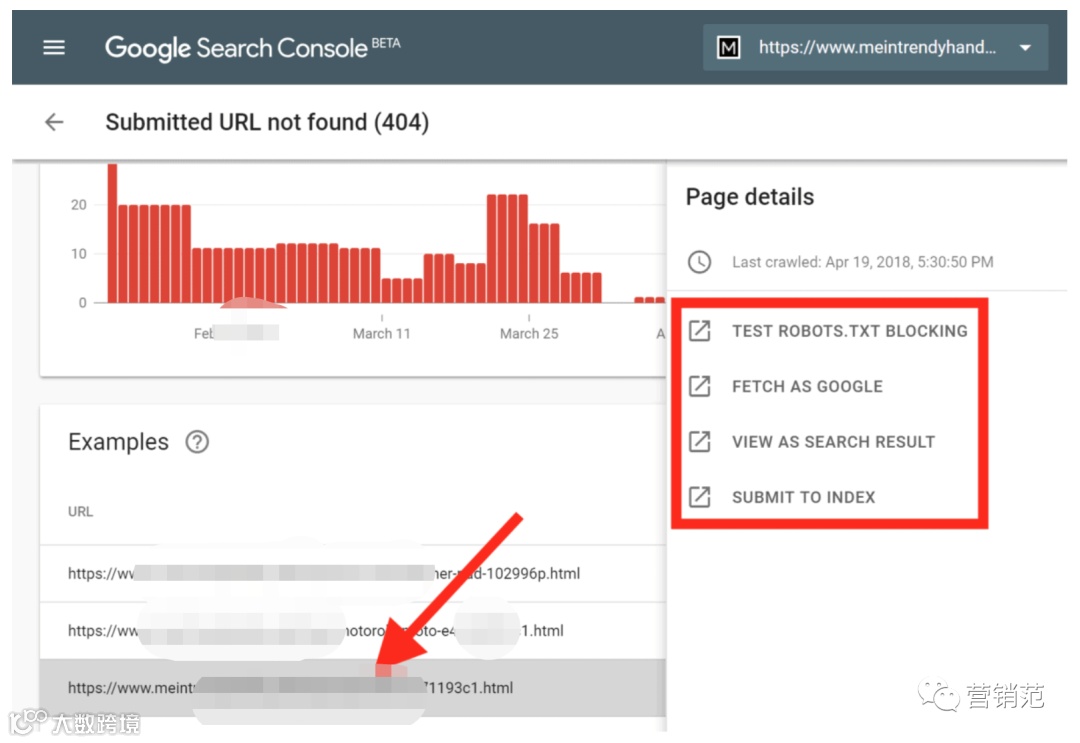The image size is (1080, 743).
Task: Click the Last crawled date text
Action: pos(862,262)
